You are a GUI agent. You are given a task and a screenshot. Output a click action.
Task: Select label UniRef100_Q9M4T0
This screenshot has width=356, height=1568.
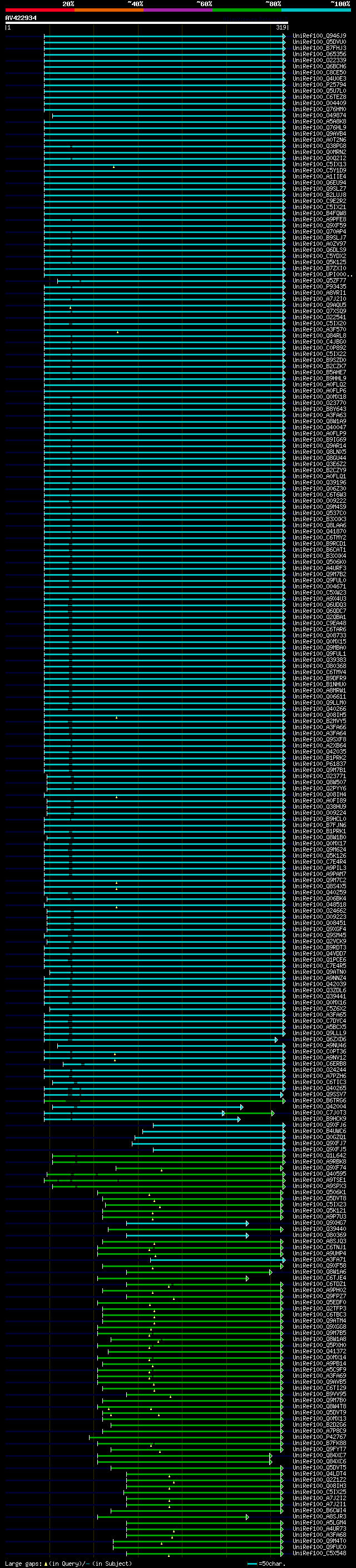pos(319,1541)
